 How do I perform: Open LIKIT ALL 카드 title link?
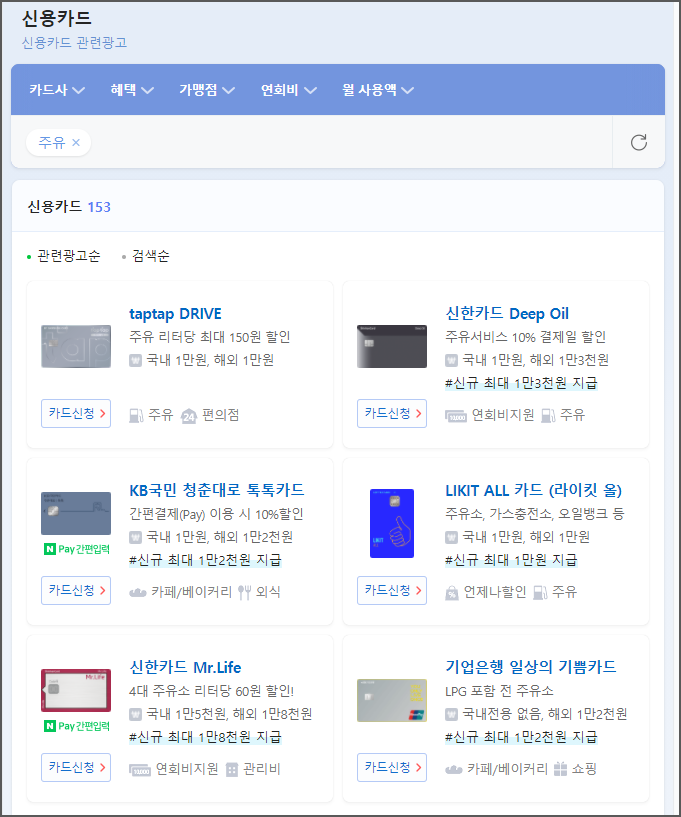tap(533, 490)
